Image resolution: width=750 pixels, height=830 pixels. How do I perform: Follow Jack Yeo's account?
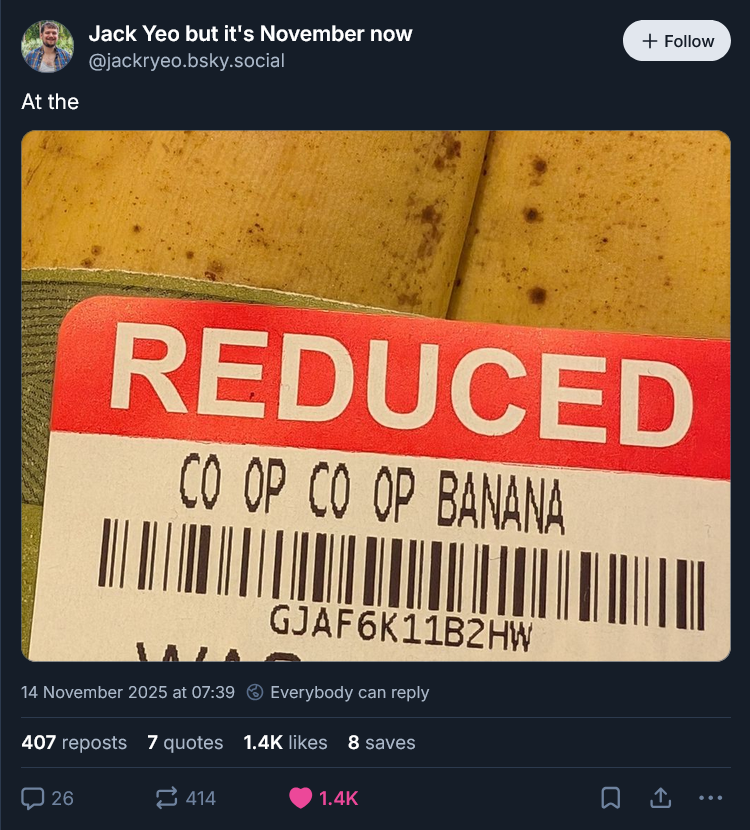pos(677,41)
